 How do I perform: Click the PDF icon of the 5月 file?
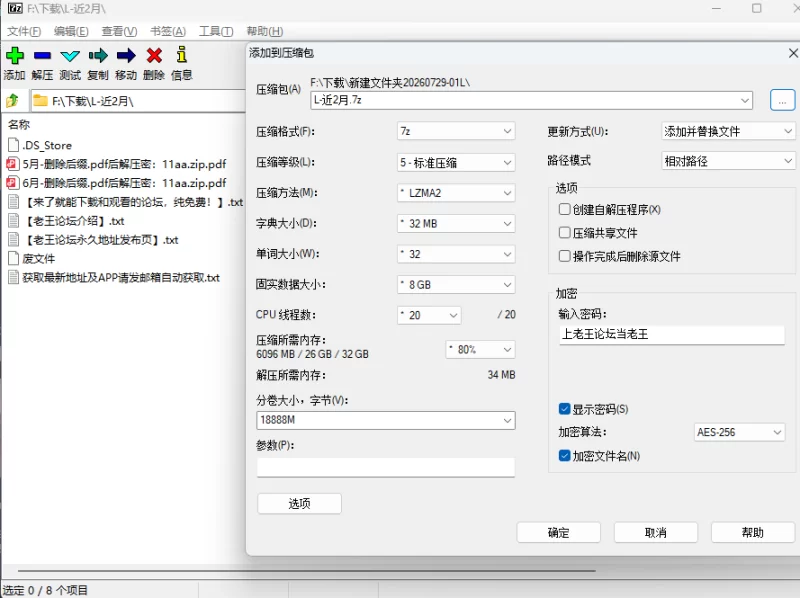pos(13,164)
